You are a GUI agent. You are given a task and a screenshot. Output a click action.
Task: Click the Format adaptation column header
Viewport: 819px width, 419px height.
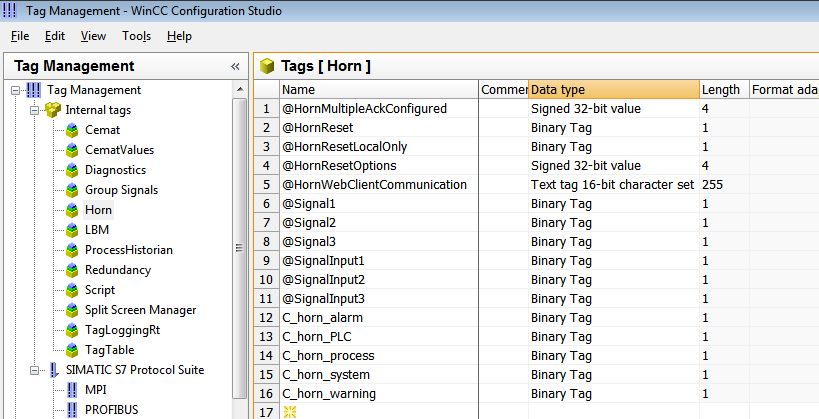coord(784,89)
